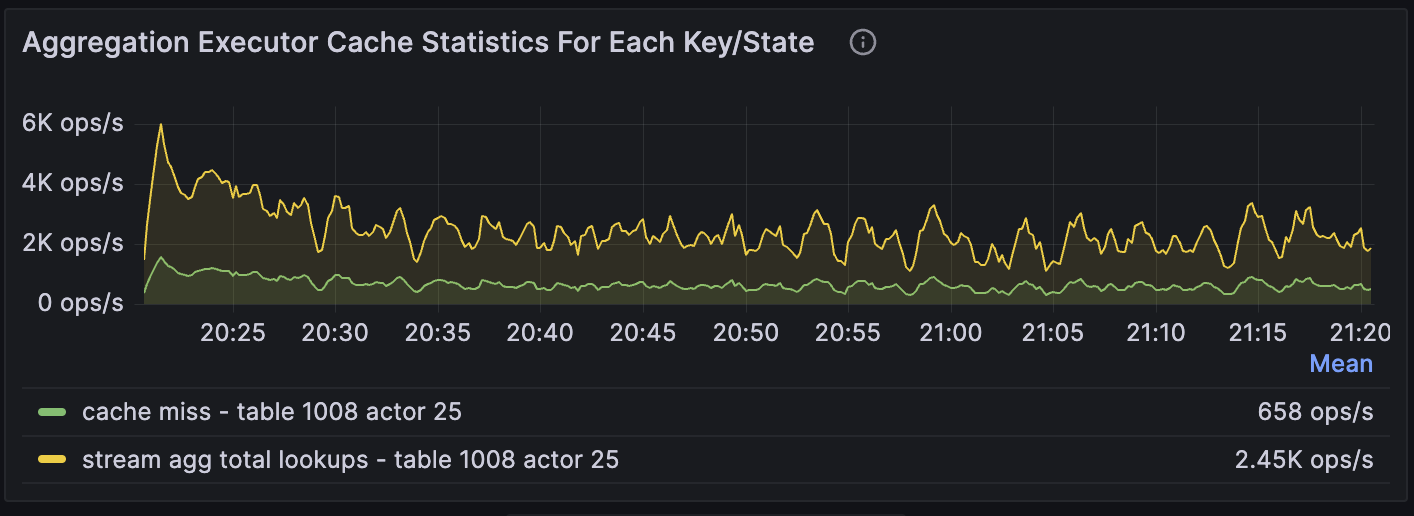Toggle the cache miss table 1008 series
The width and height of the screenshot is (1414, 516).
click(x=272, y=411)
